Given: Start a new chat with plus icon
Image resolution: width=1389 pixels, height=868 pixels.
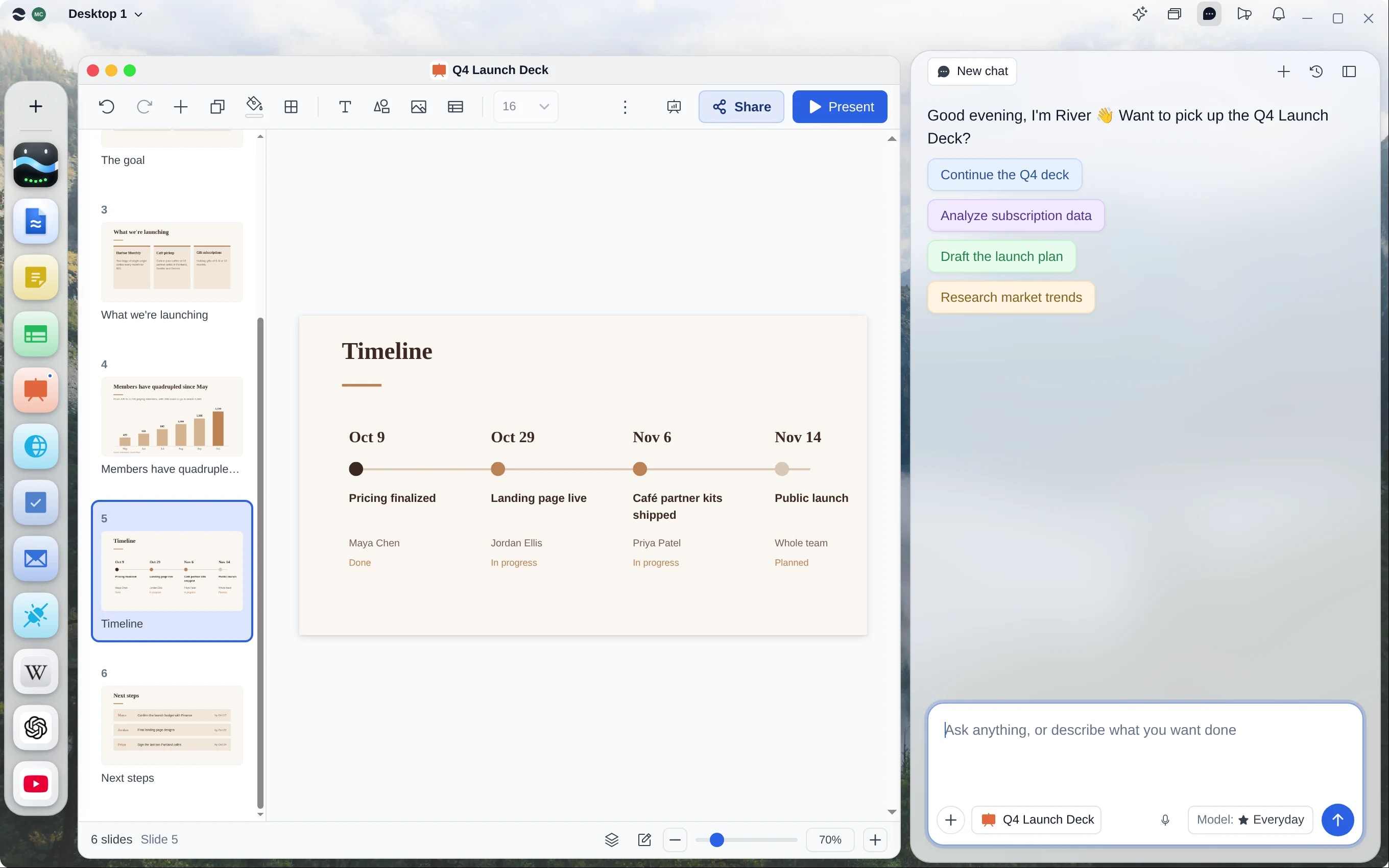Looking at the screenshot, I should [1284, 71].
